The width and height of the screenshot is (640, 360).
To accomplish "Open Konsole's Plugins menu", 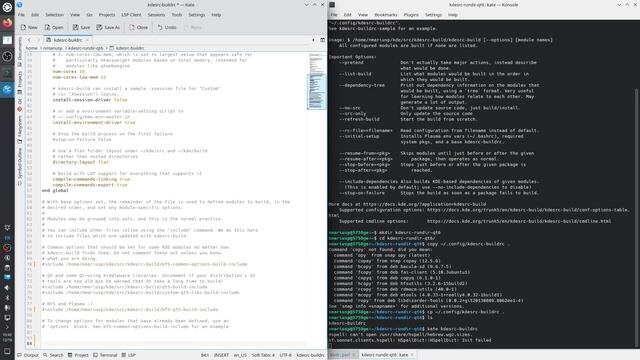I will [411, 15].
